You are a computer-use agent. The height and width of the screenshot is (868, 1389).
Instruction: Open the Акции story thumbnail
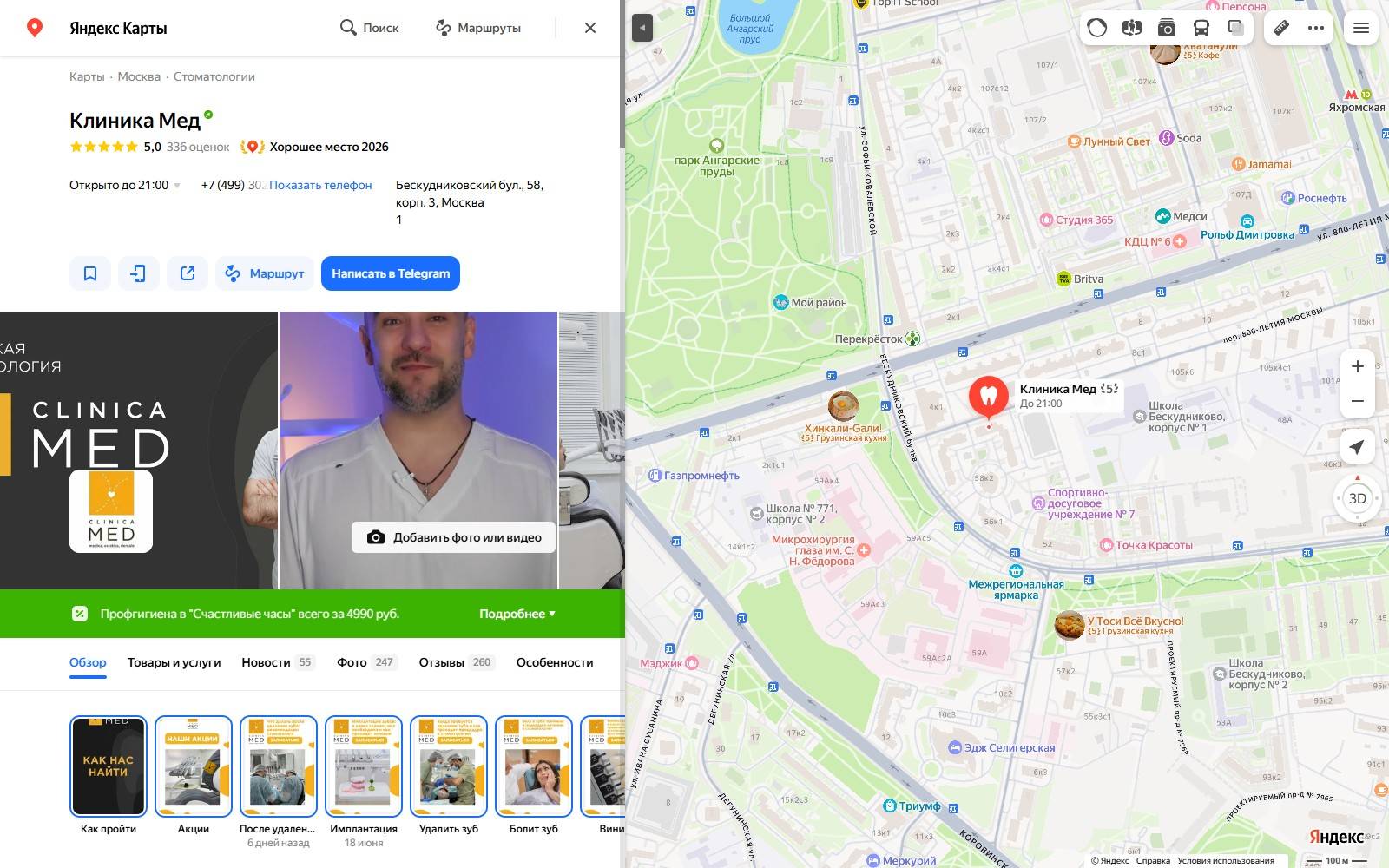click(x=194, y=766)
